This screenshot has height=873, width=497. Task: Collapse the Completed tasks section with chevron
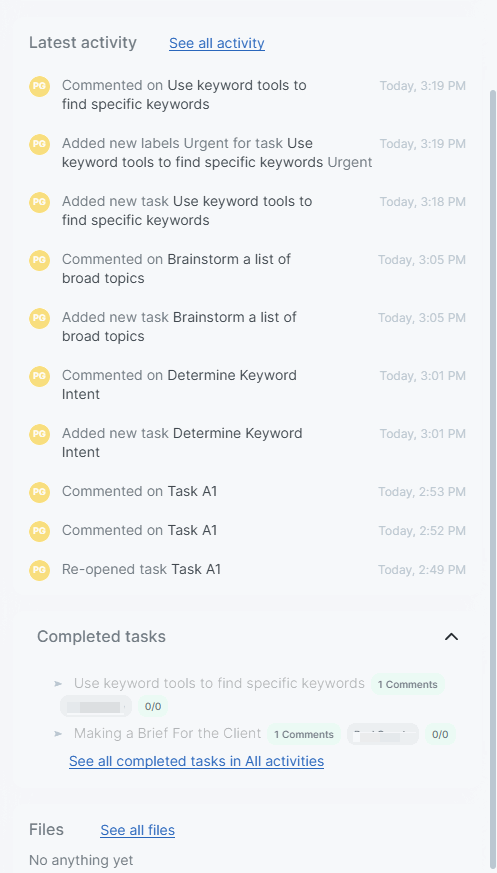tap(451, 636)
